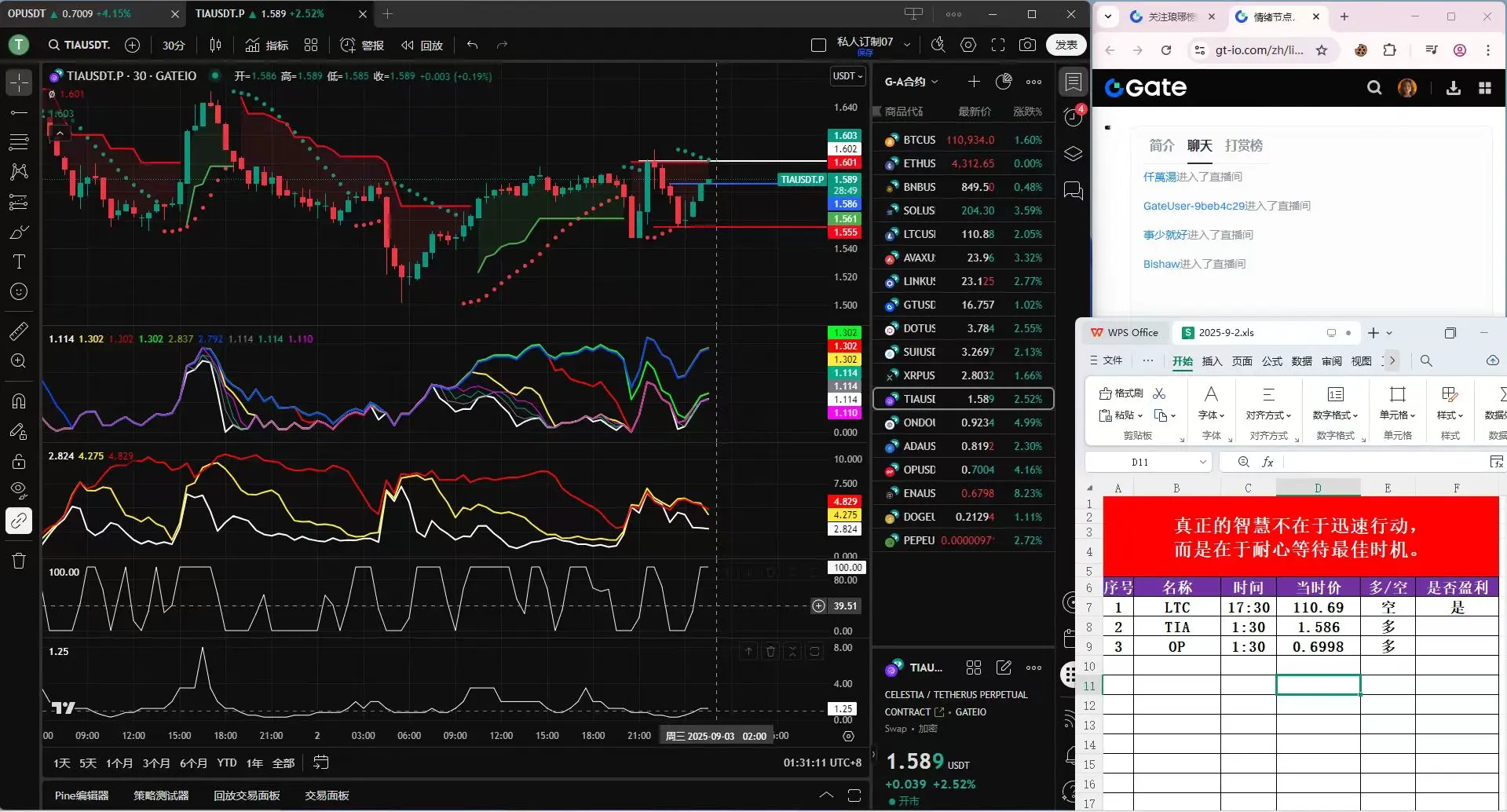
Task: Open go-to-date calendar icon
Action: [x=321, y=763]
